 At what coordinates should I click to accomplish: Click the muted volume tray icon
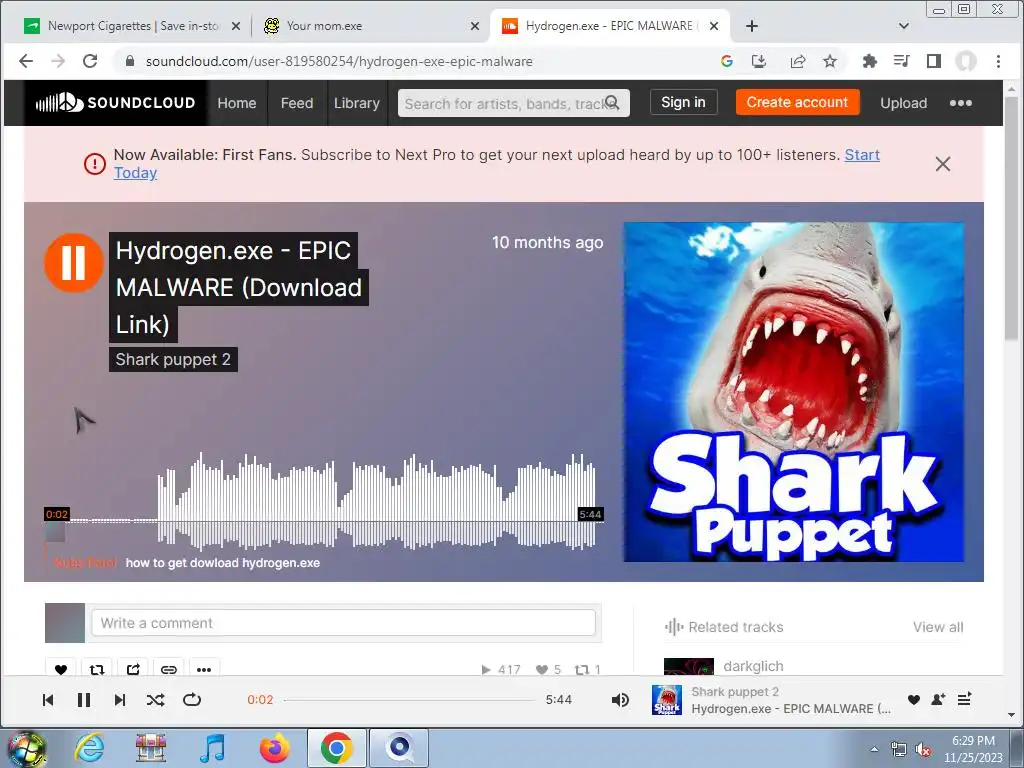tap(923, 750)
